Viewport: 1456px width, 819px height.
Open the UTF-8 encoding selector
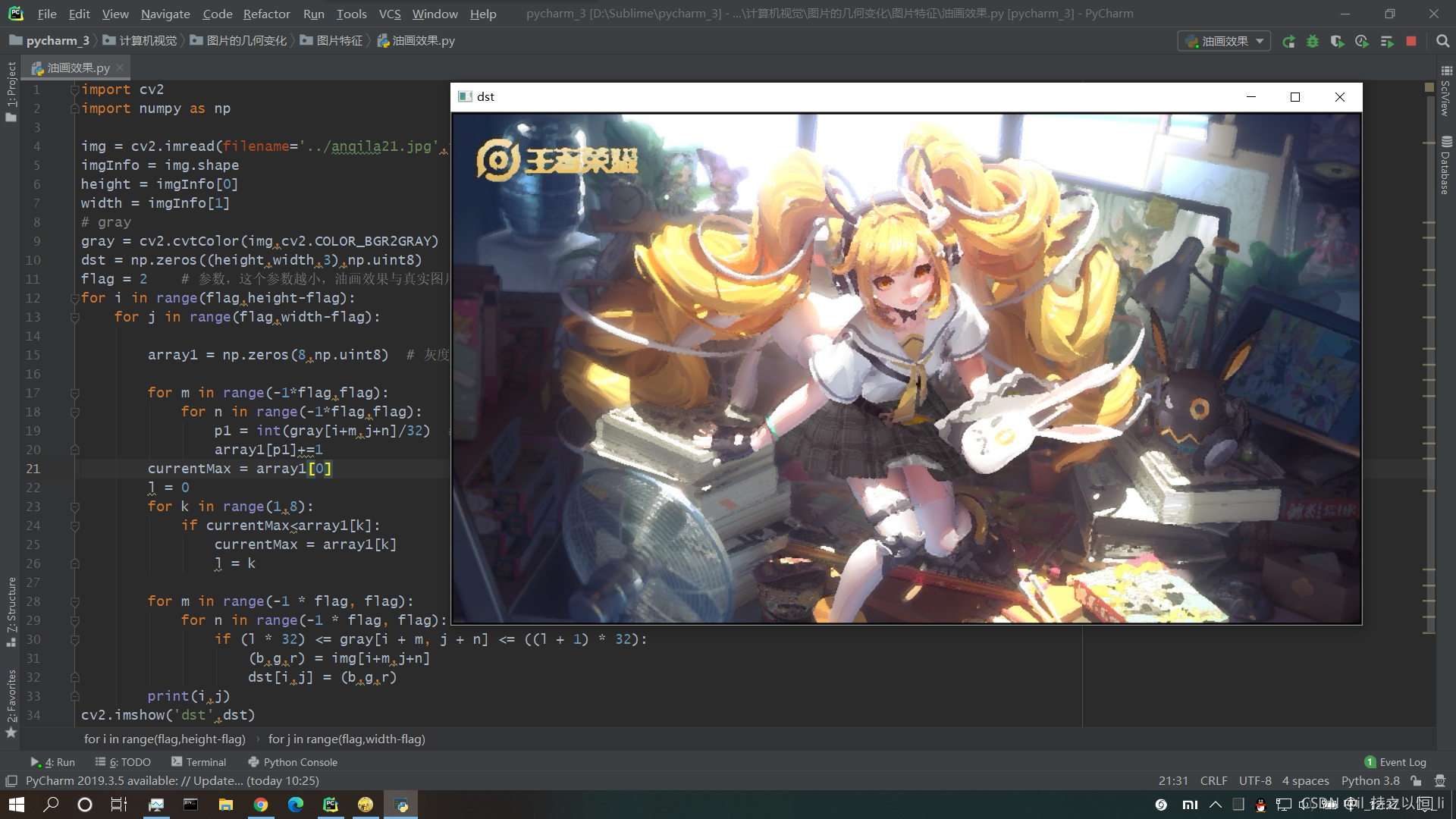(x=1255, y=781)
